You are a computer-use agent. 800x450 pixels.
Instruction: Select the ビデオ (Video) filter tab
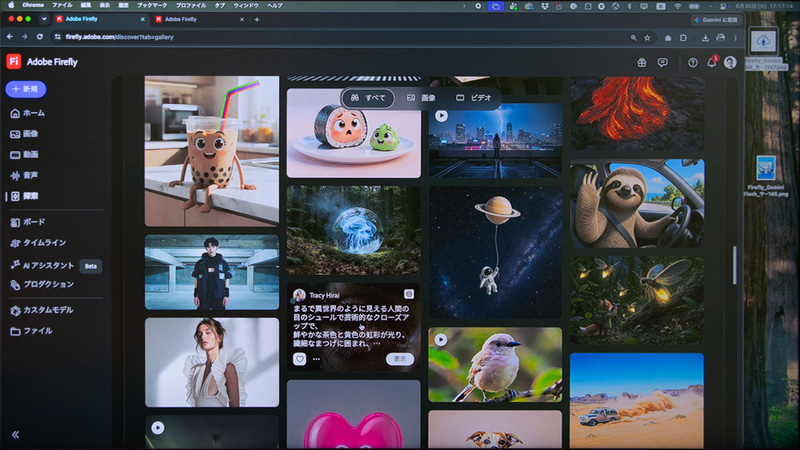(473, 98)
